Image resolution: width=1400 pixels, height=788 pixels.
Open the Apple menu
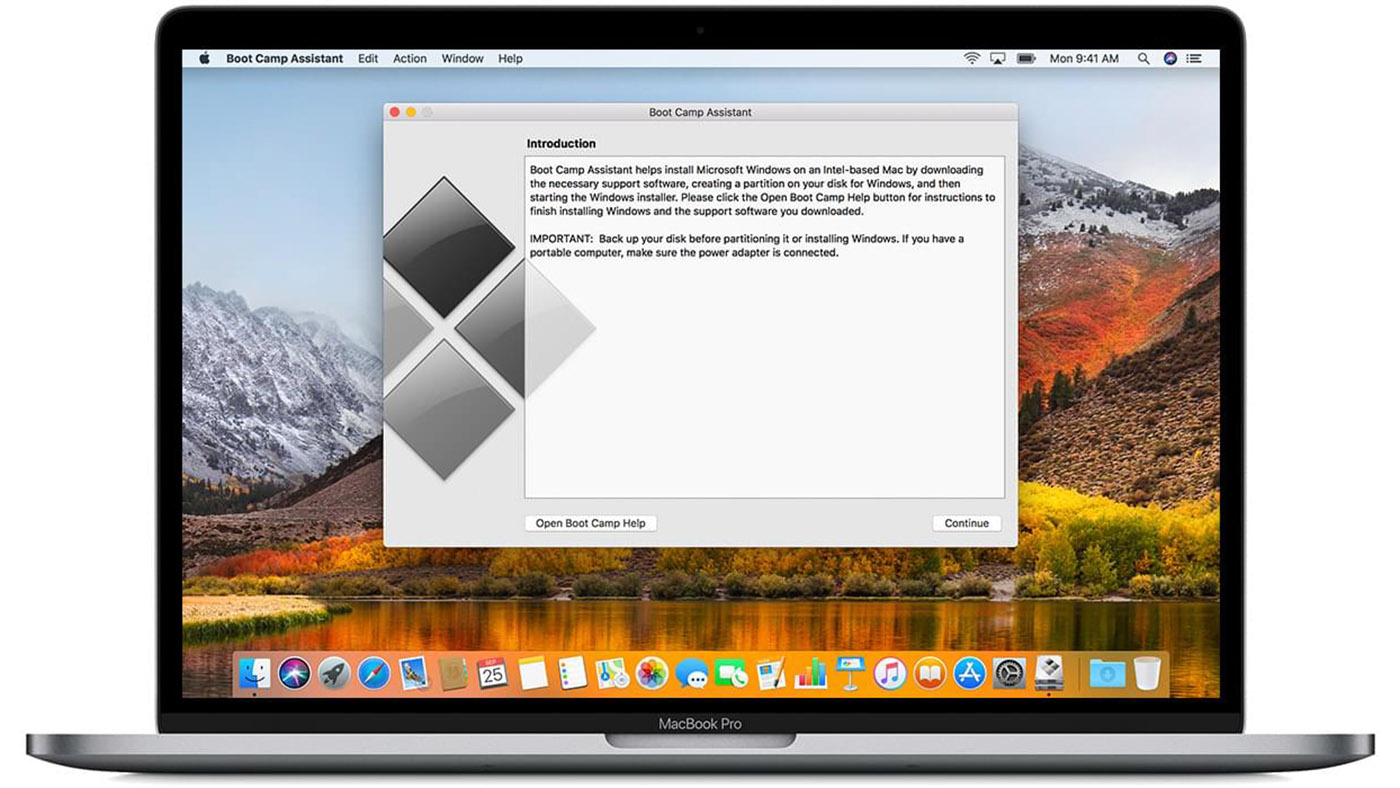[206, 58]
